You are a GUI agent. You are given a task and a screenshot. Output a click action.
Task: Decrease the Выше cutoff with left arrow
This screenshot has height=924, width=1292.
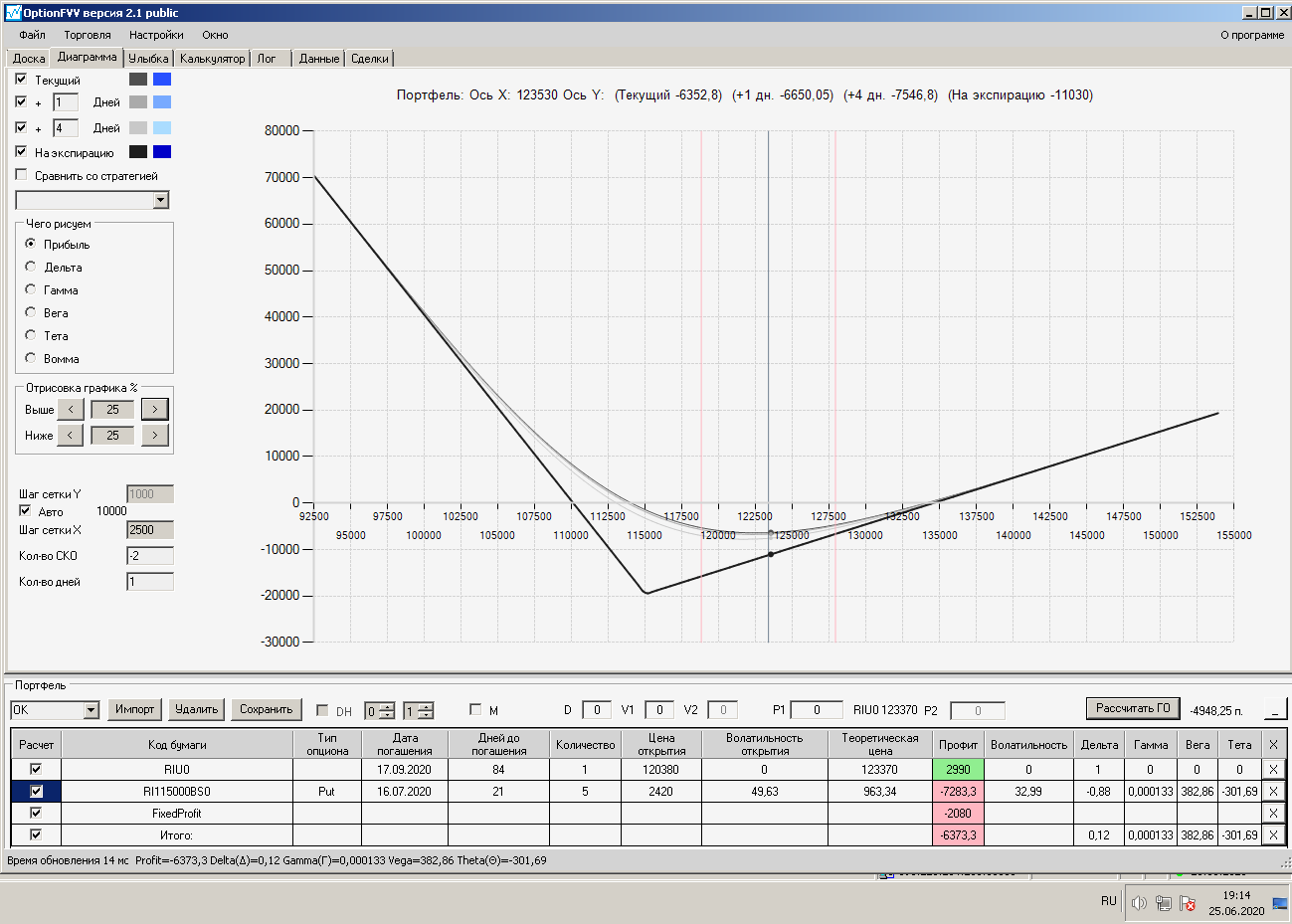pyautogui.click(x=71, y=409)
